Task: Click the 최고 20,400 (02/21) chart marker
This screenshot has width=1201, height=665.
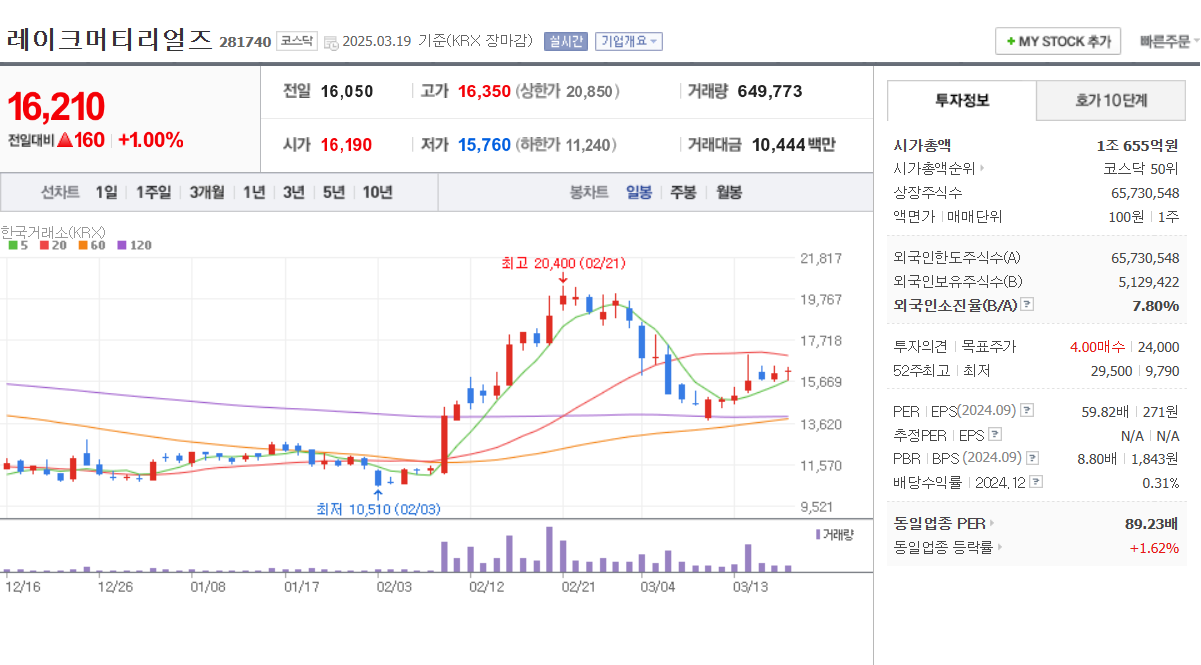Action: click(563, 263)
